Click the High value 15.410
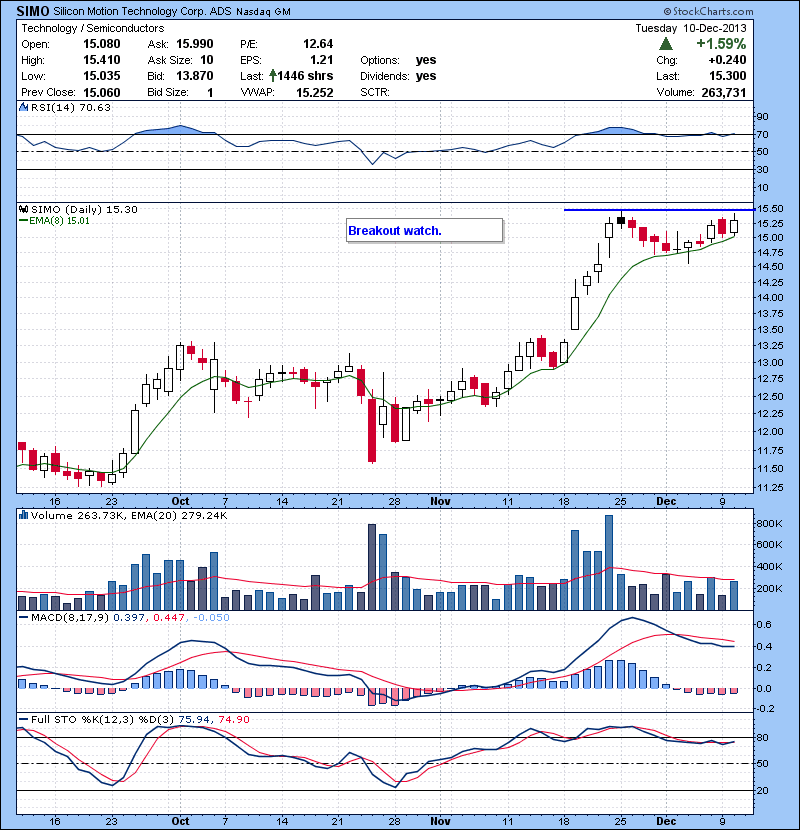 [102, 60]
